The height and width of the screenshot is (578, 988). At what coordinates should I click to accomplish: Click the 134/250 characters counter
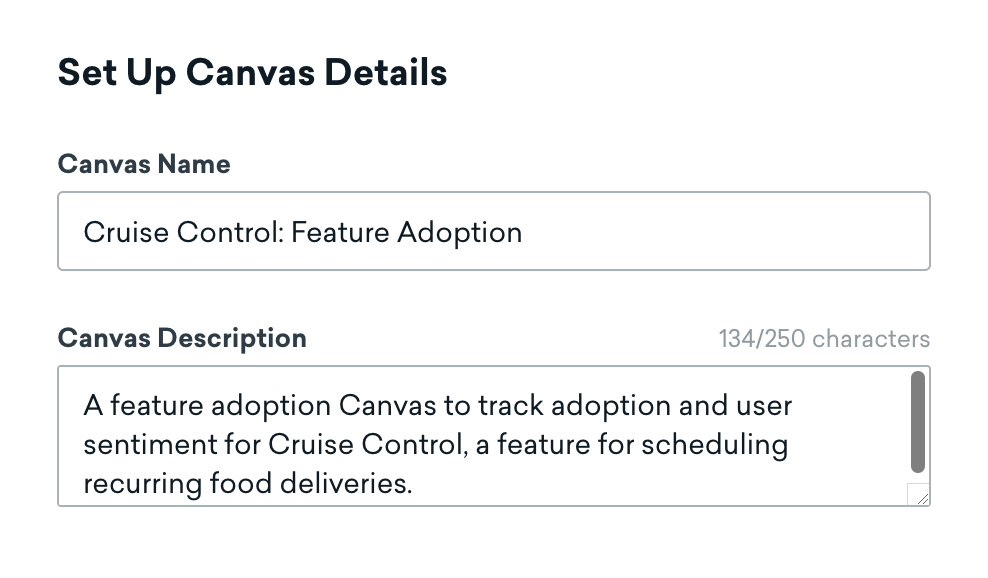pos(824,339)
